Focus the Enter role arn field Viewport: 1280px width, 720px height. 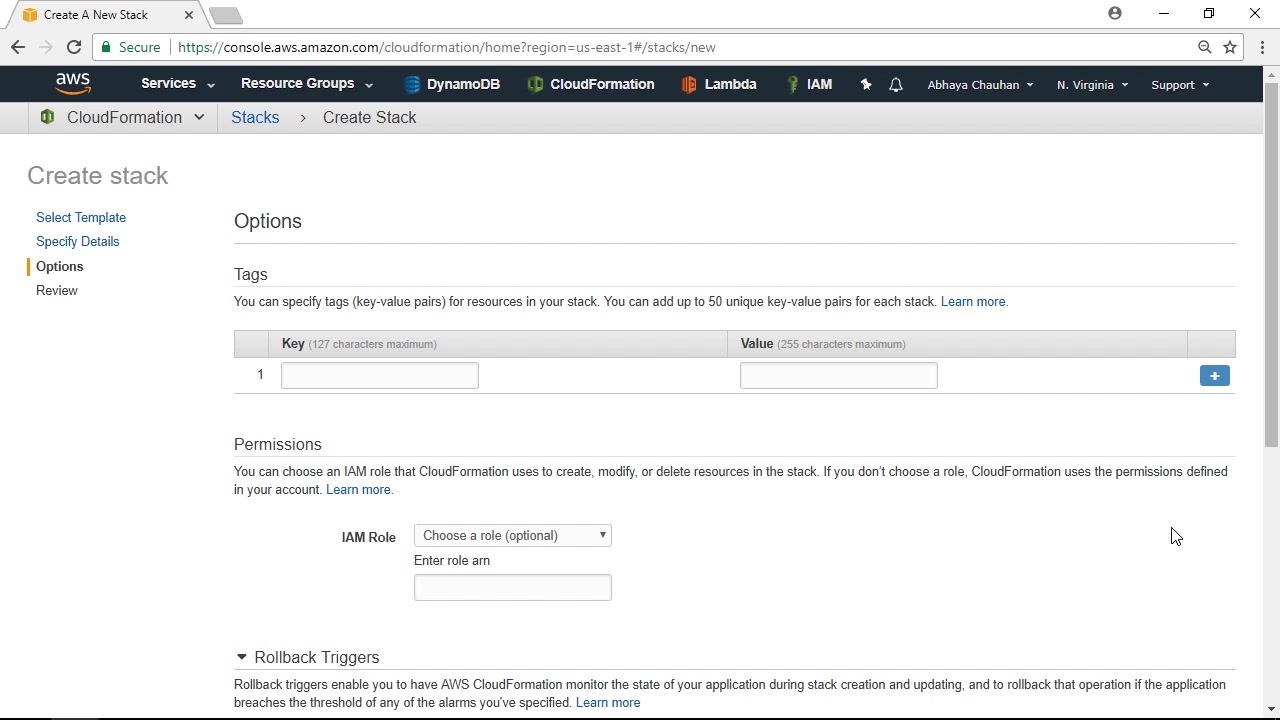512,587
